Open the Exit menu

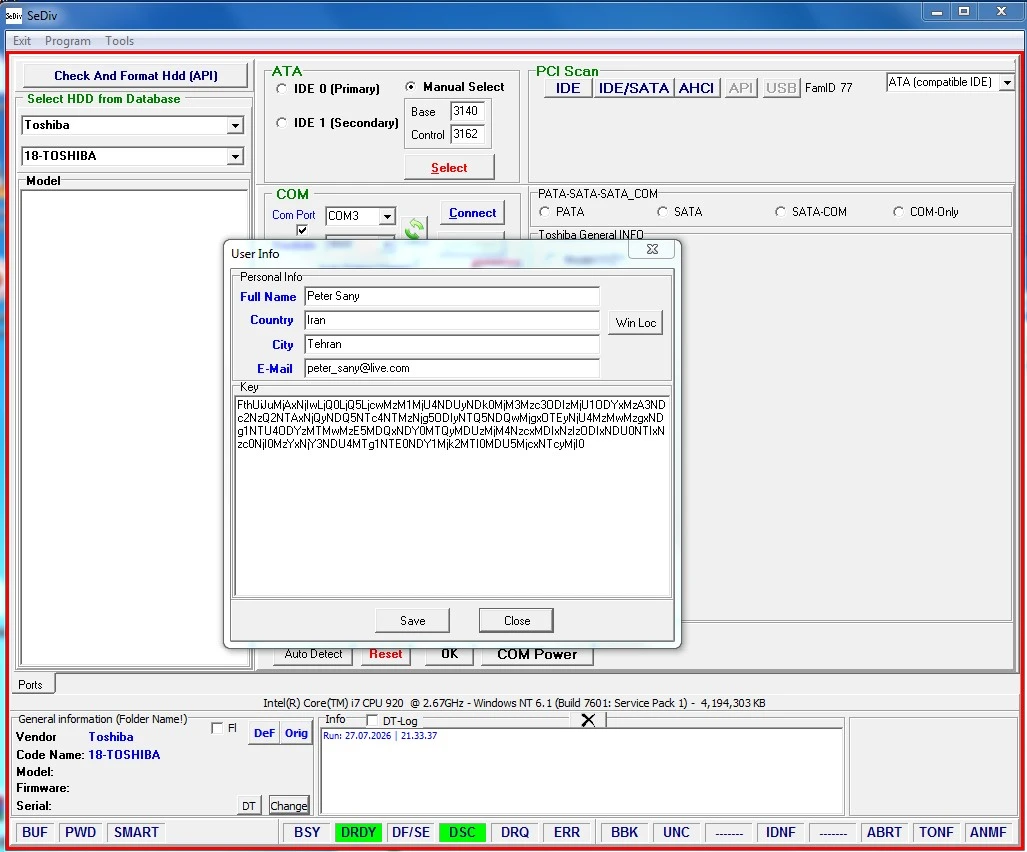(x=22, y=41)
